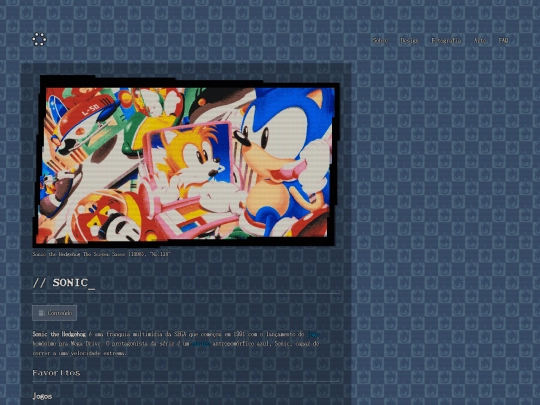This screenshot has width=540, height=405.
Task: Expand the Conteúdo table of contents
Action: click(x=54, y=313)
